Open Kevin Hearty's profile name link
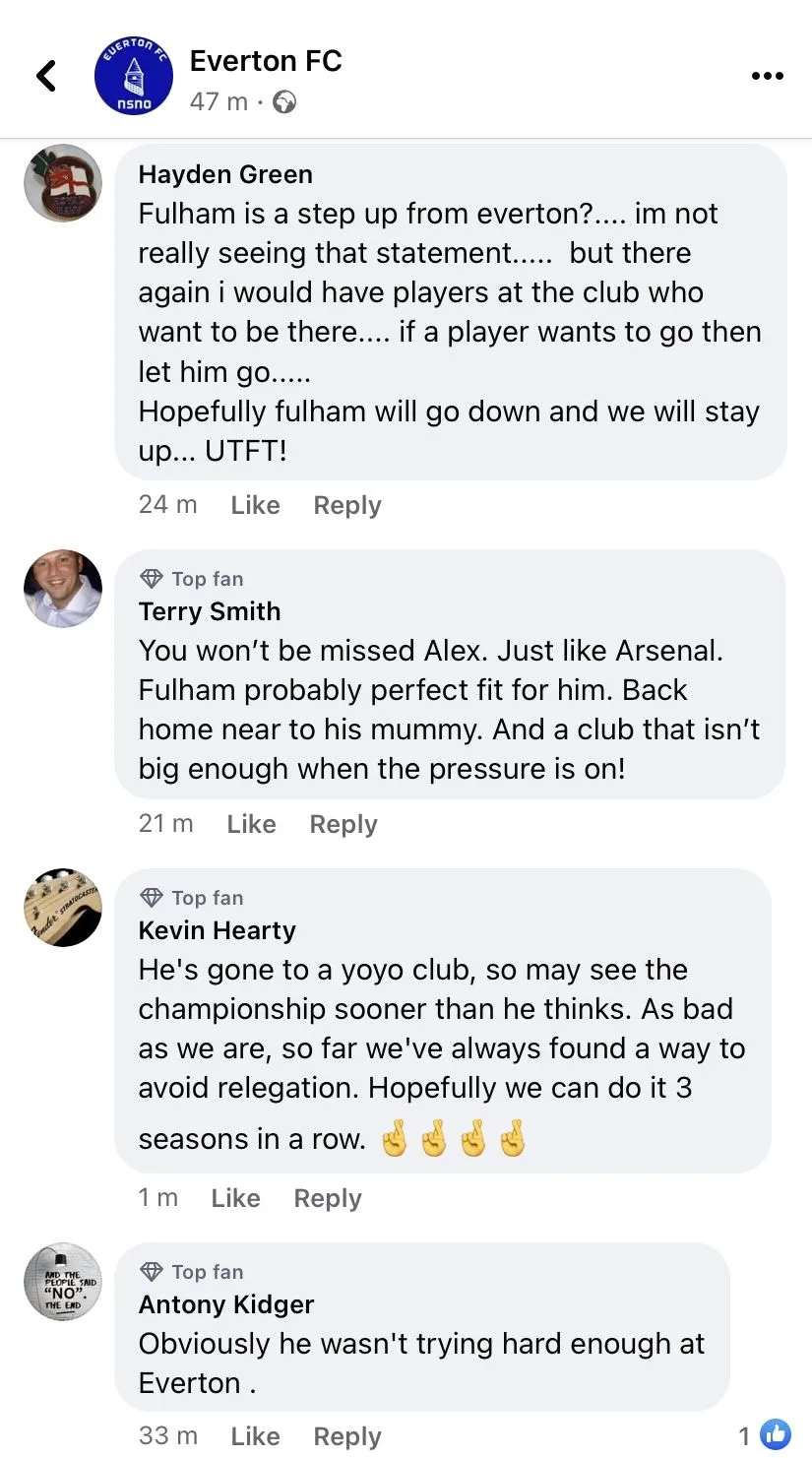812x1458 pixels. tap(217, 930)
